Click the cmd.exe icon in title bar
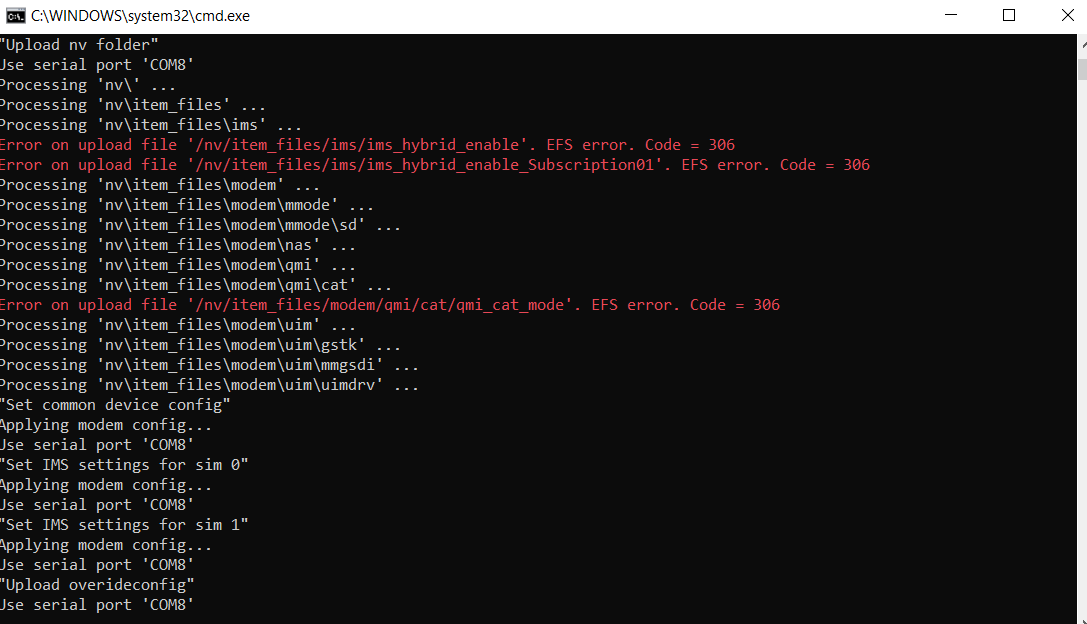This screenshot has width=1087, height=624. 15,16
